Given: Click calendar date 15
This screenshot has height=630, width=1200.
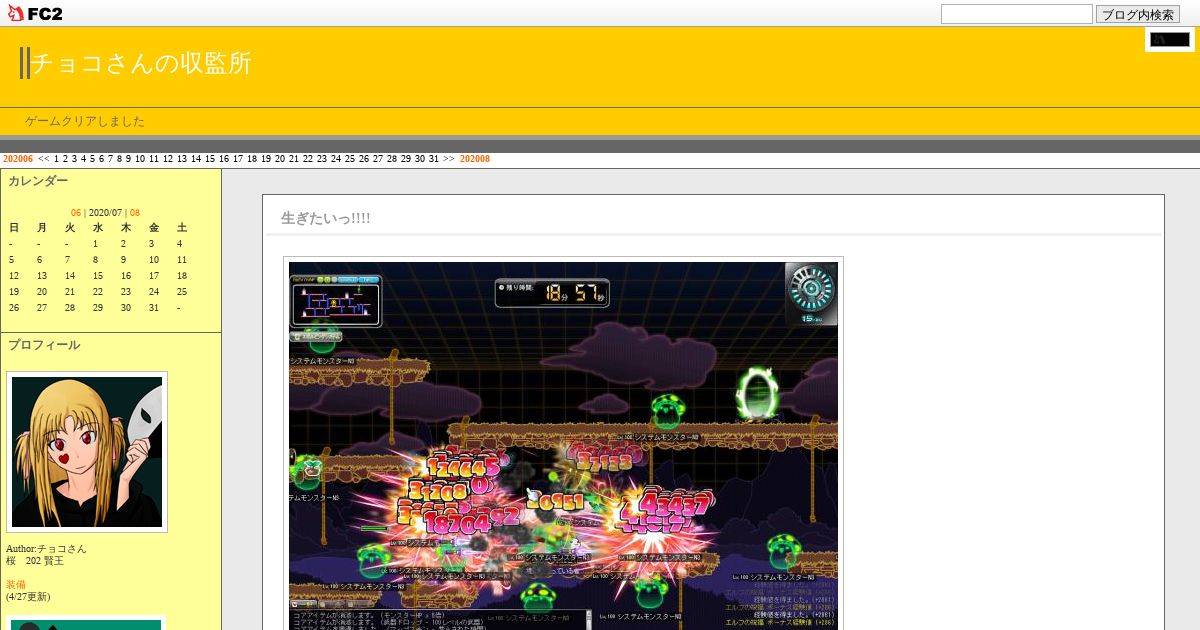Looking at the screenshot, I should click(98, 276).
